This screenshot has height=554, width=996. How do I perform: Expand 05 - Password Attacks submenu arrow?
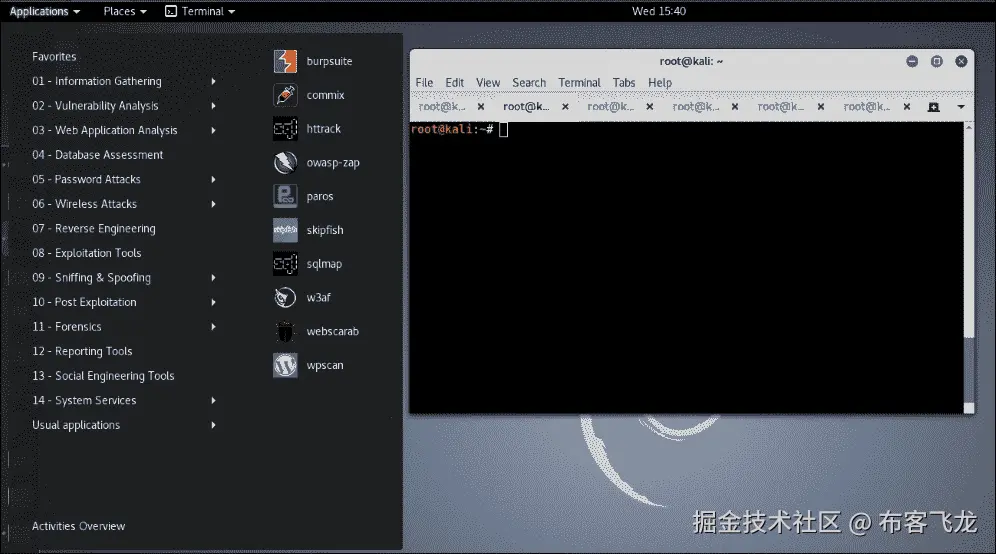(213, 180)
